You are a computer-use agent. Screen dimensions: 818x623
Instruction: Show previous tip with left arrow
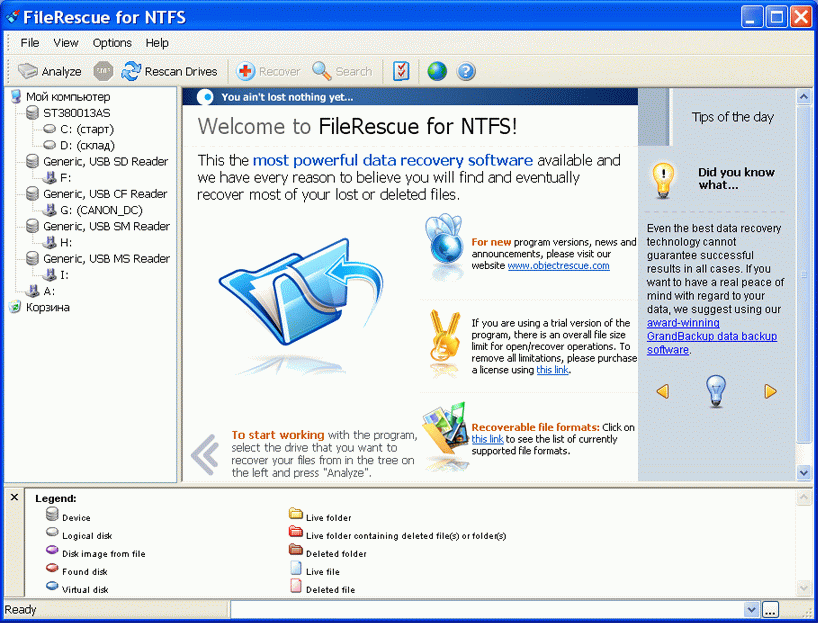pyautogui.click(x=663, y=391)
